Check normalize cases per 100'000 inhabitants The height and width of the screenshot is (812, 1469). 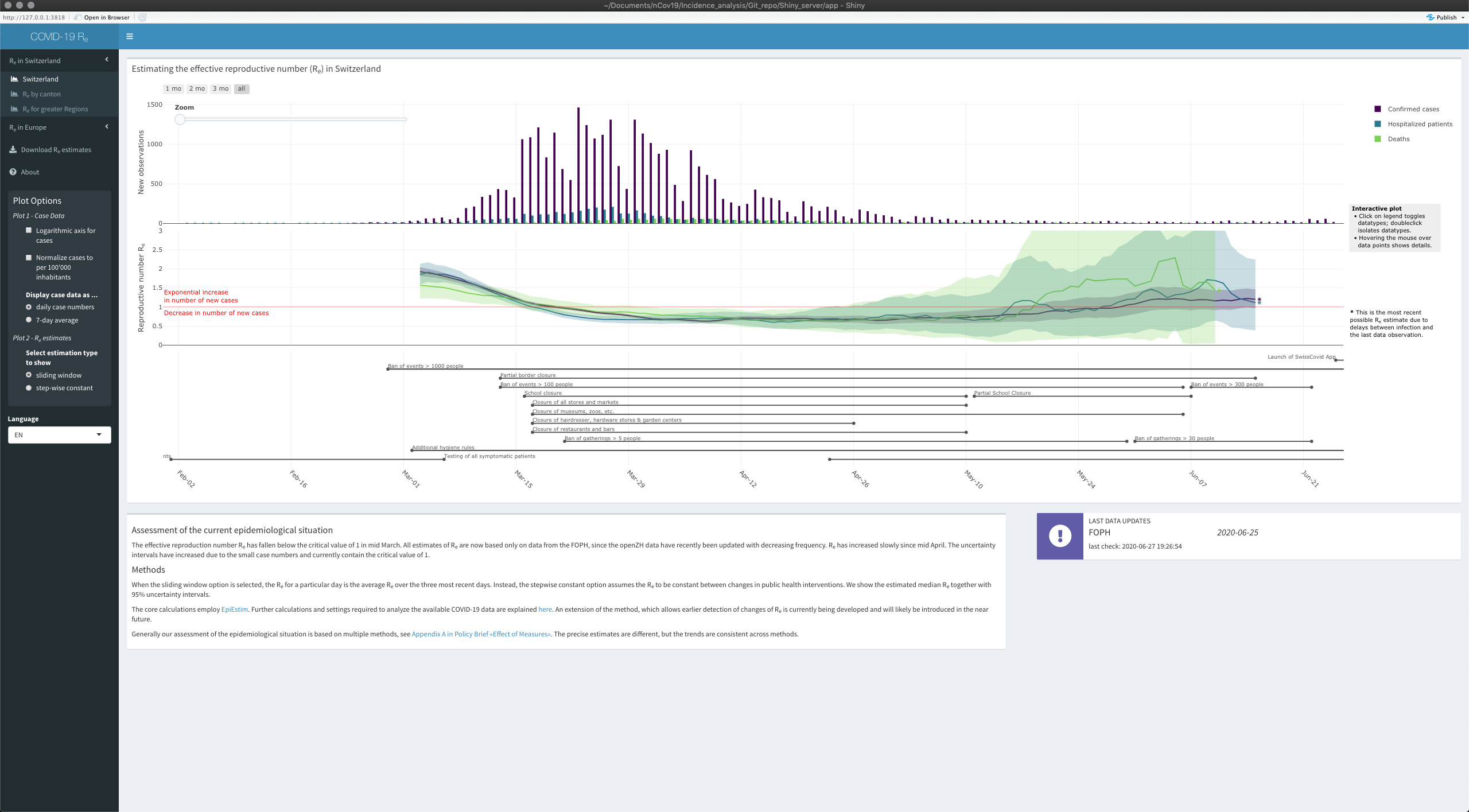tap(29, 258)
